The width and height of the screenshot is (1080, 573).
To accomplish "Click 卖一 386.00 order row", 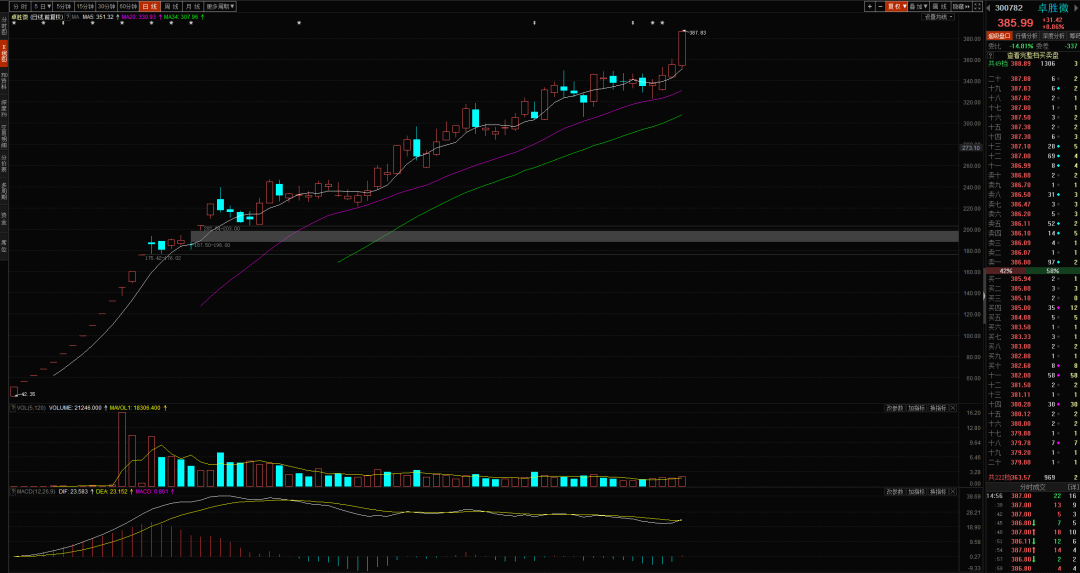I will tap(1032, 262).
